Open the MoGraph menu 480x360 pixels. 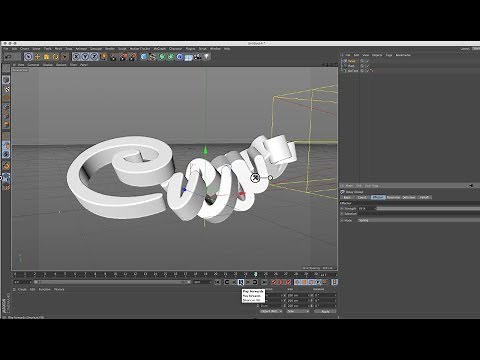(x=160, y=49)
